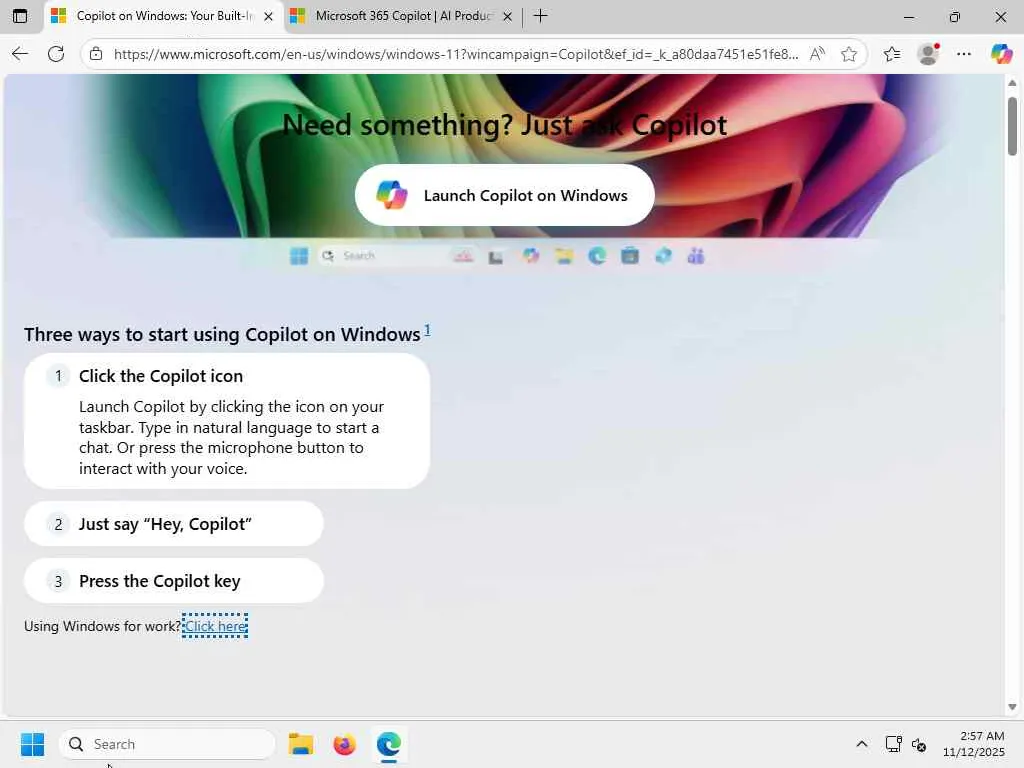
Task: Expand the Click the Copilot icon step
Action: 227,421
